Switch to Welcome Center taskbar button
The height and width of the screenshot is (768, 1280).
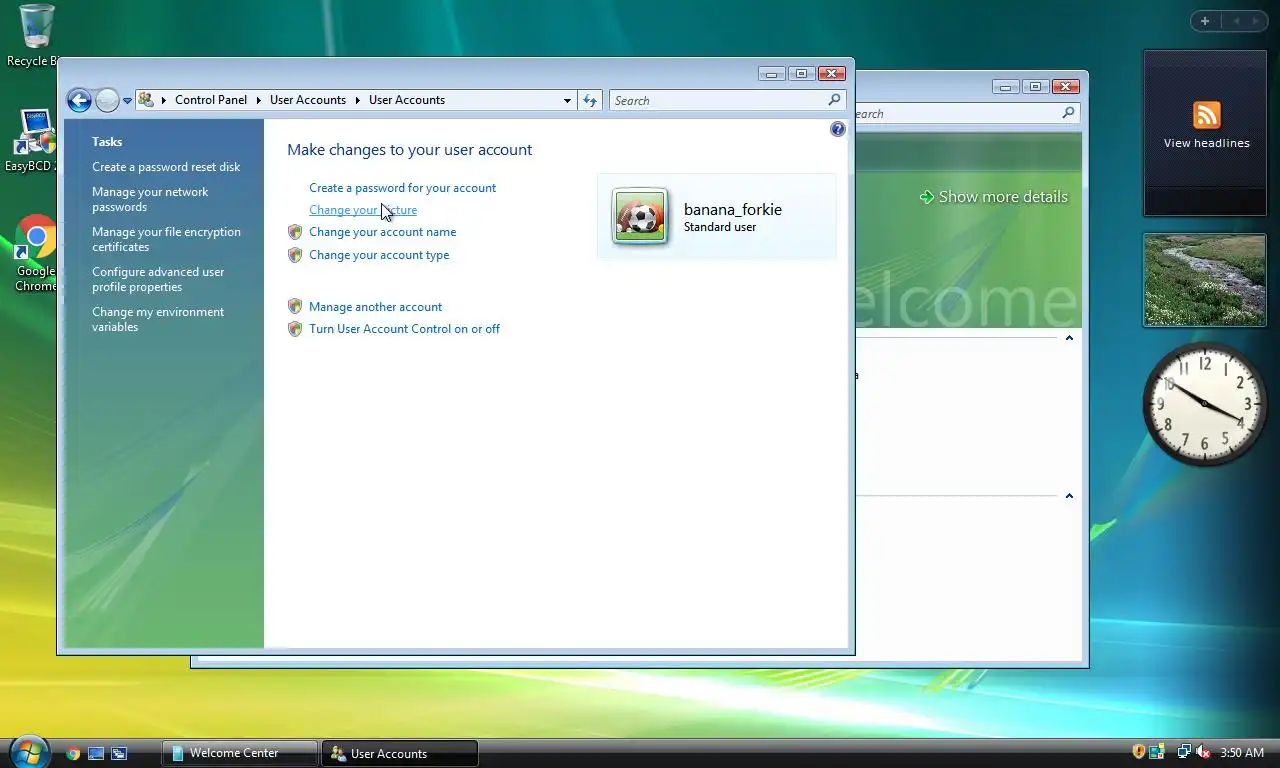[240, 753]
